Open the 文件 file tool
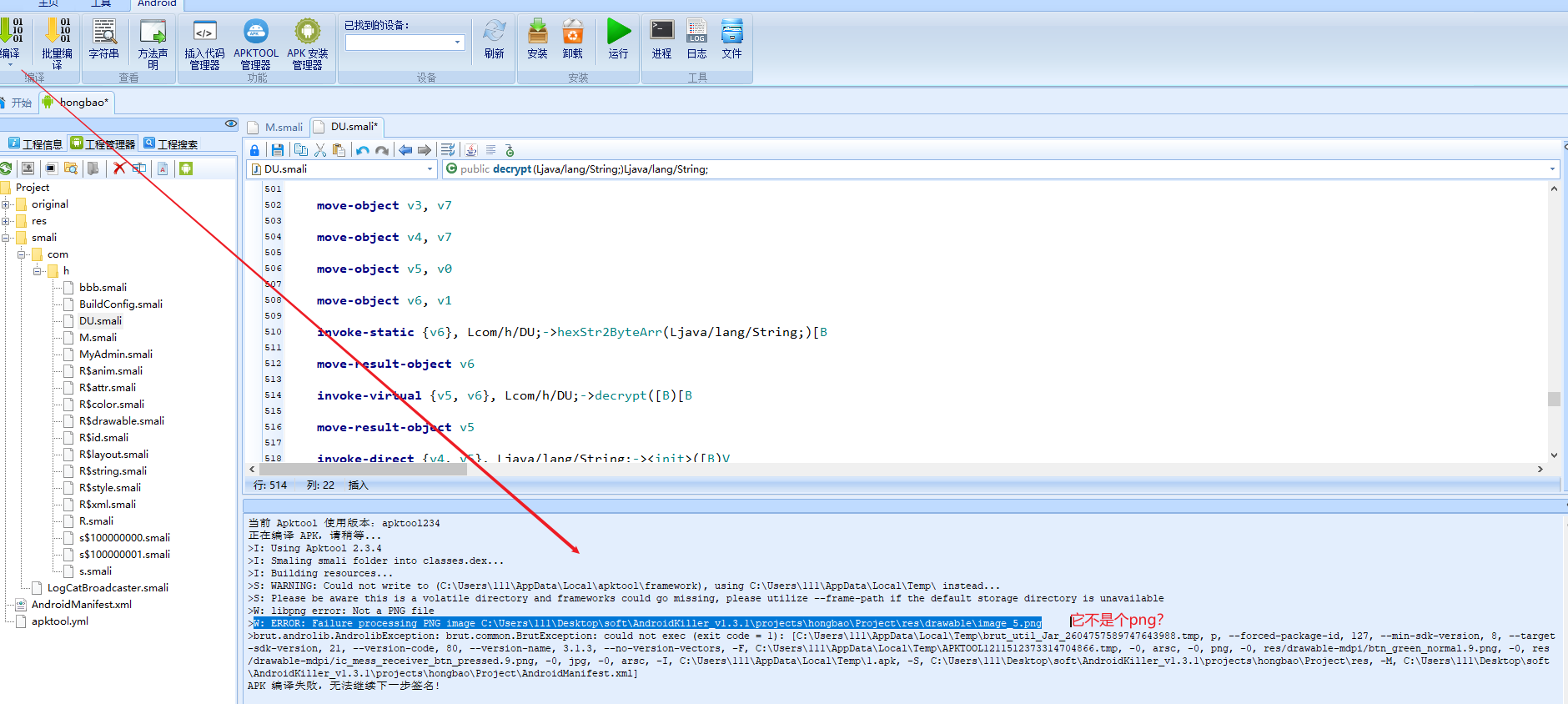Image resolution: width=1568 pixels, height=704 pixels. [x=732, y=39]
